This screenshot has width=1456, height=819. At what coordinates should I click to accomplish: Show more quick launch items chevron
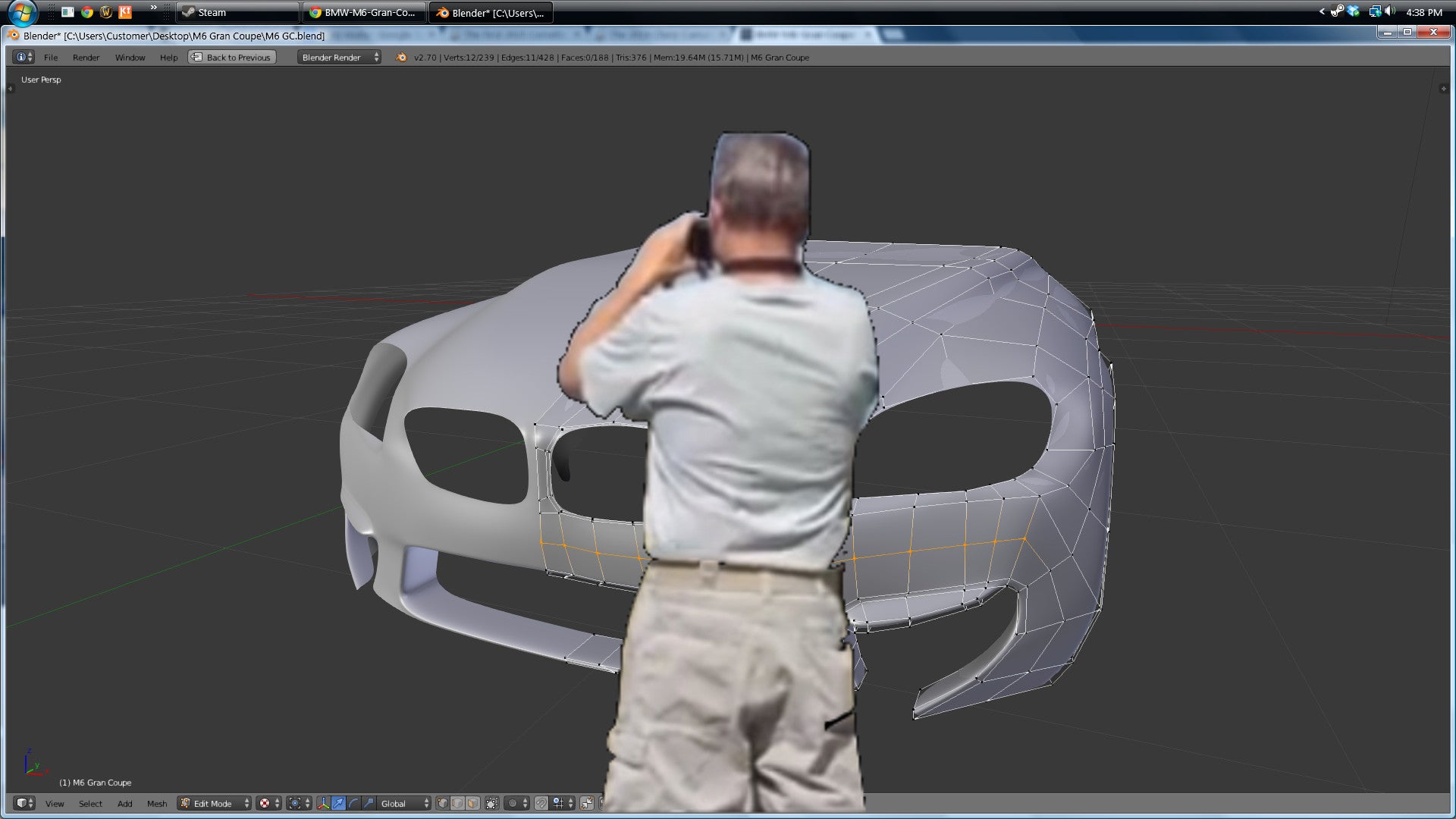click(x=154, y=8)
